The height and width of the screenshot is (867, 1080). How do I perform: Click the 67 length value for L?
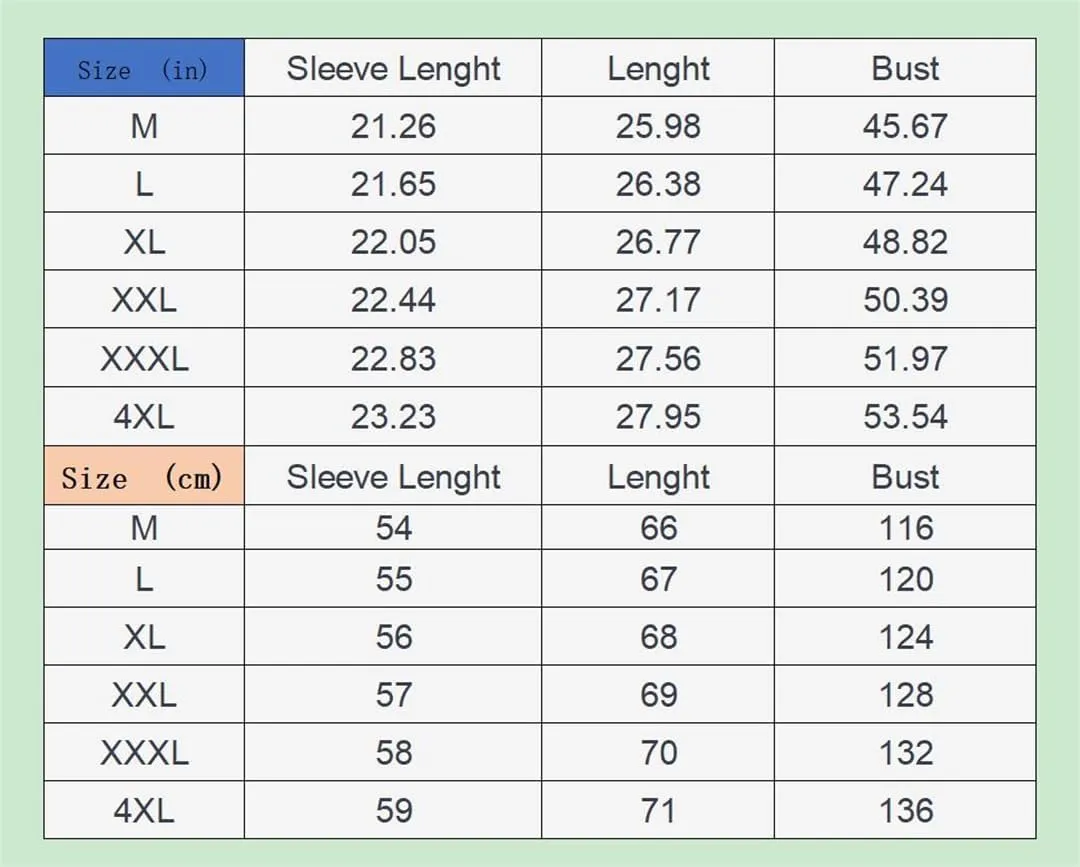[658, 578]
